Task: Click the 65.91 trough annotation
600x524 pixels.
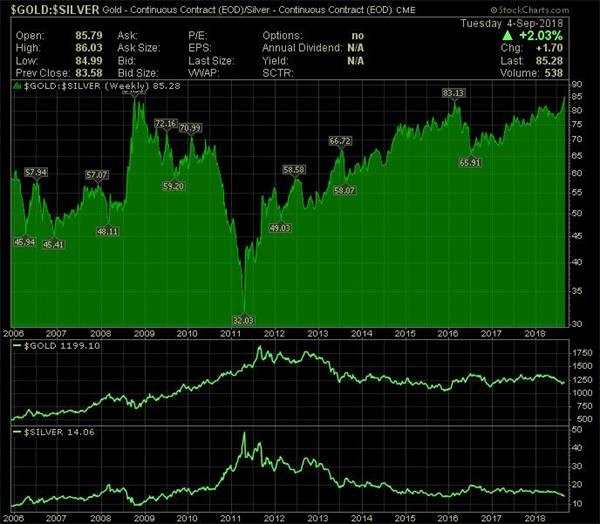Action: point(470,163)
